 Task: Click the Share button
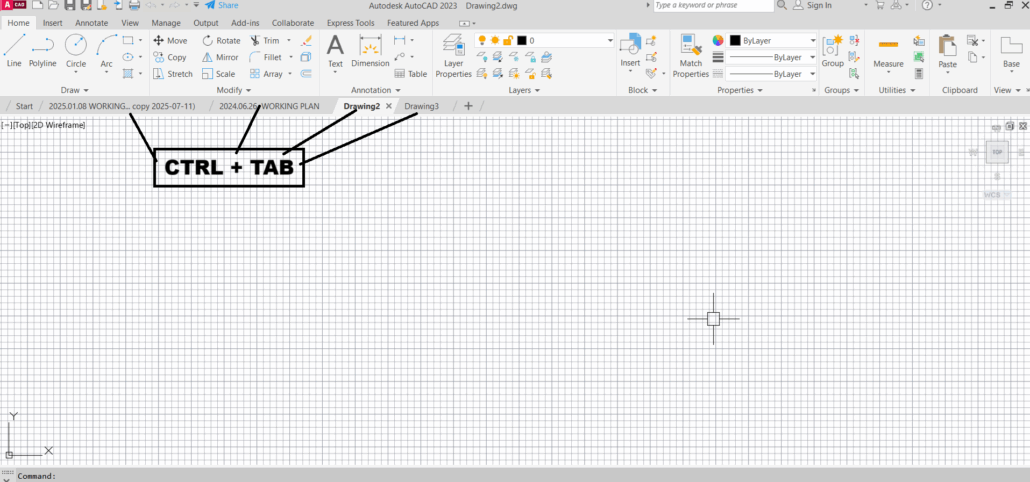click(222, 6)
